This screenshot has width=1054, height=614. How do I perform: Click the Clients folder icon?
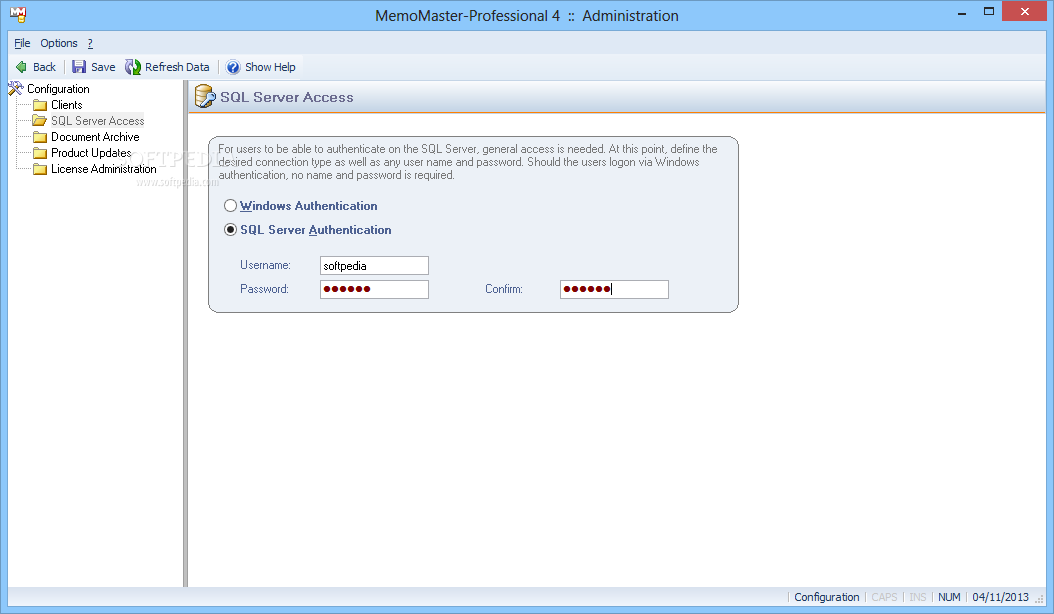click(x=40, y=105)
